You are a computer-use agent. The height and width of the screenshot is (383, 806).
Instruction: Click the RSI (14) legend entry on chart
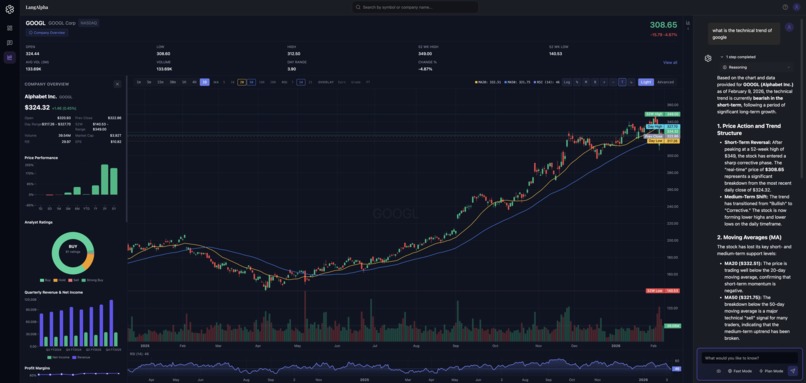click(x=546, y=82)
